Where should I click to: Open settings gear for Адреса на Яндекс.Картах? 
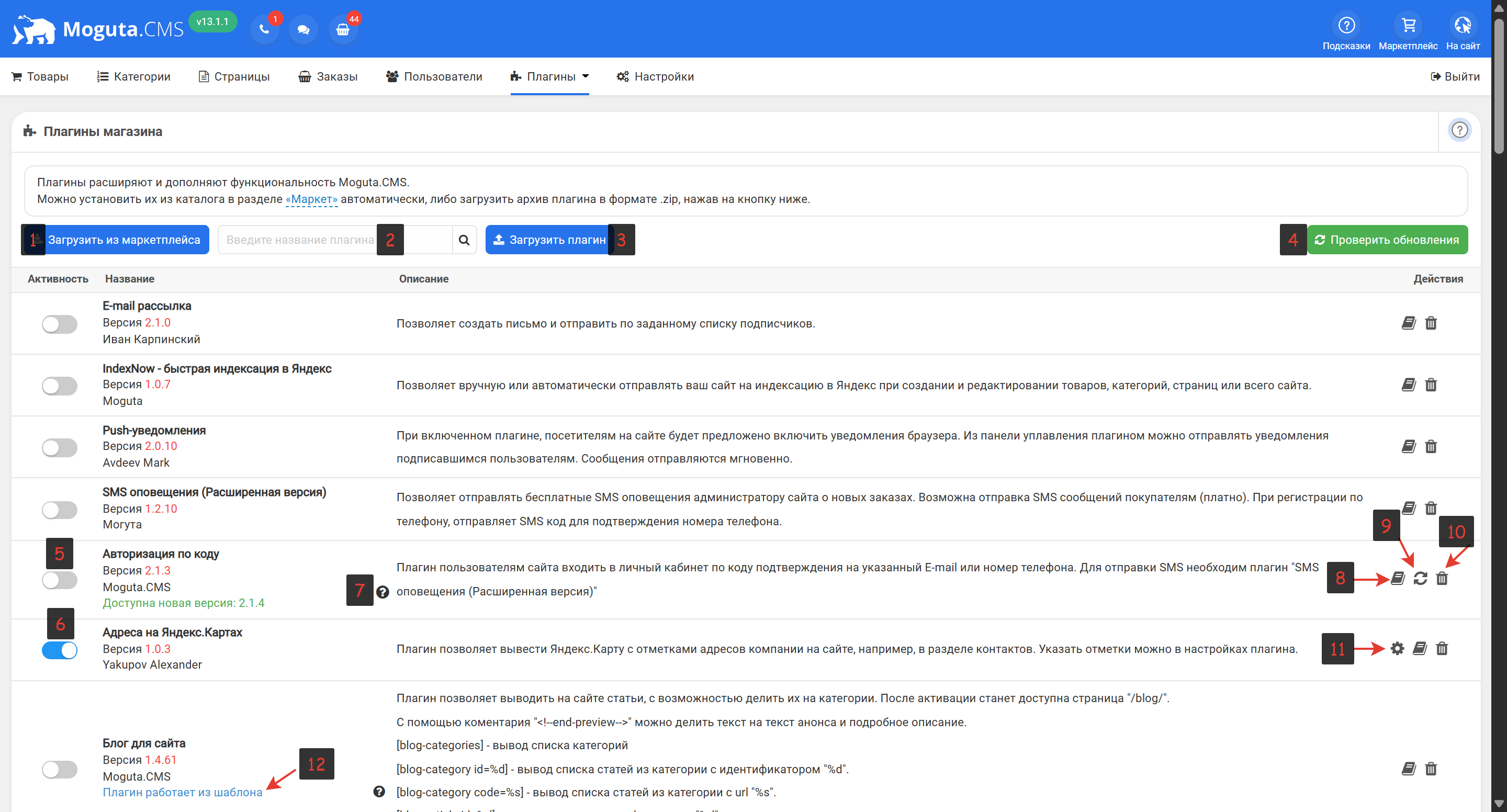[x=1397, y=648]
